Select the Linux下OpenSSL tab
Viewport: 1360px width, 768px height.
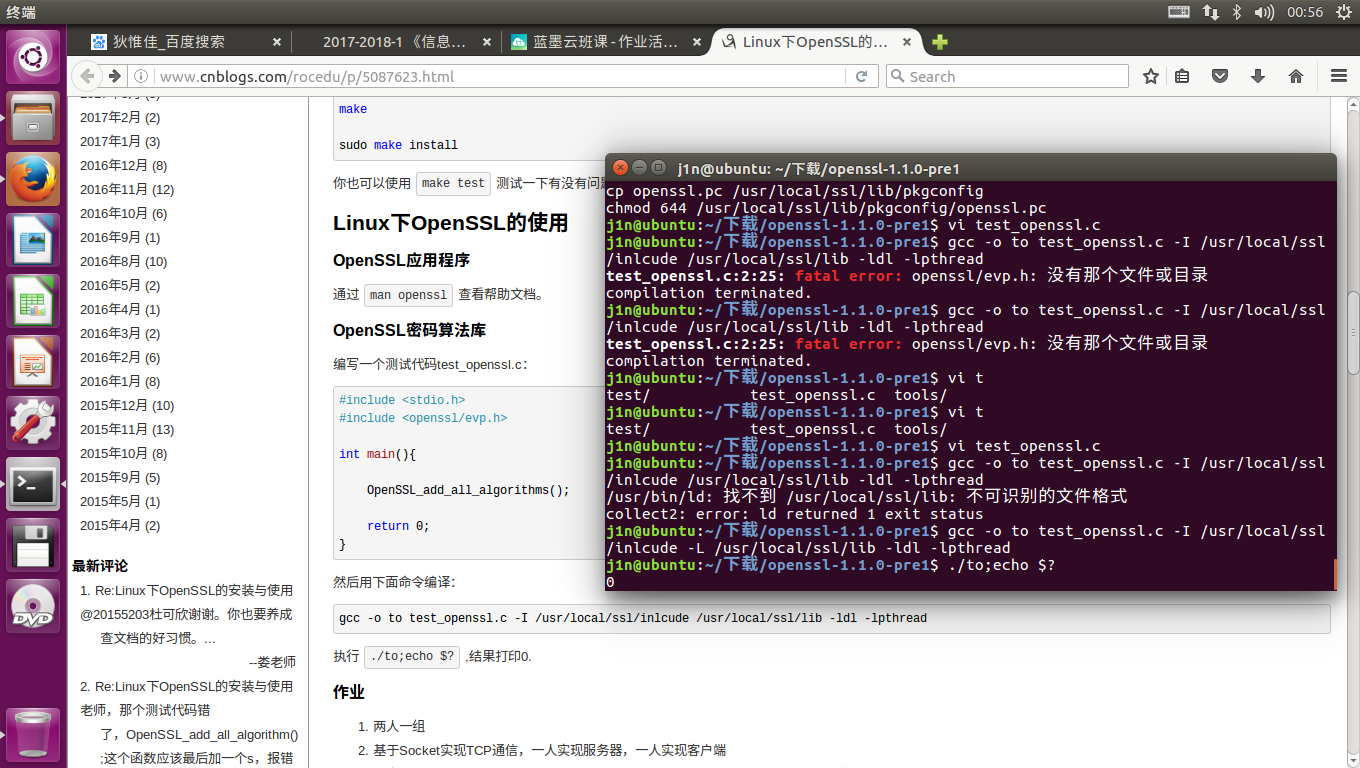815,42
